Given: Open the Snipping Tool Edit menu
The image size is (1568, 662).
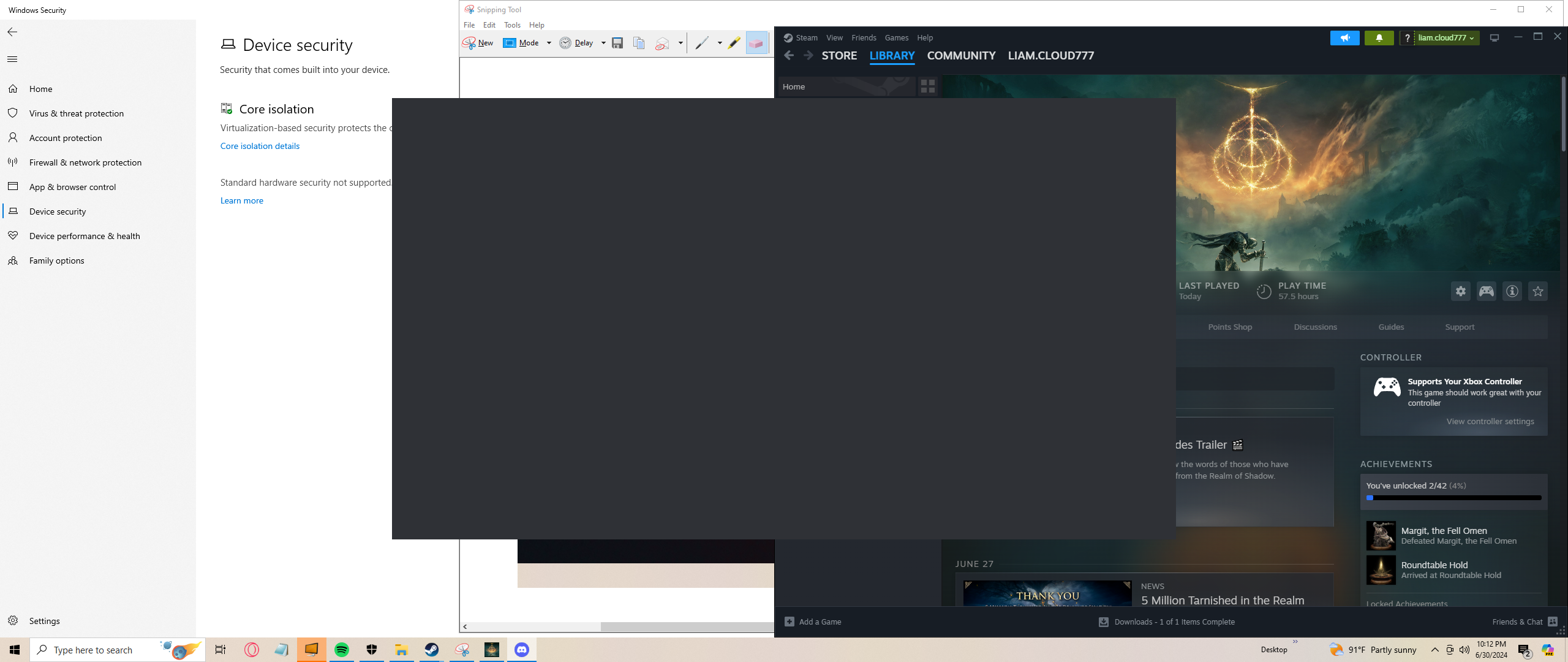Looking at the screenshot, I should coord(489,25).
